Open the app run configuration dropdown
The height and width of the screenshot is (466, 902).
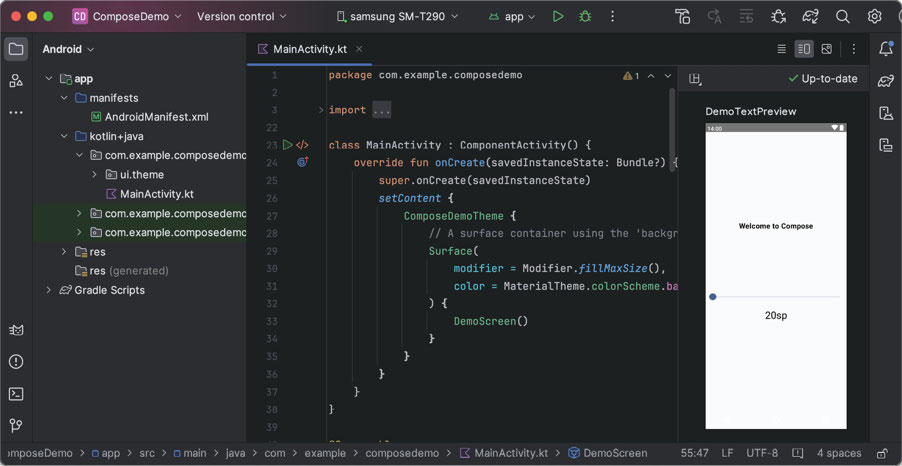[x=512, y=17]
